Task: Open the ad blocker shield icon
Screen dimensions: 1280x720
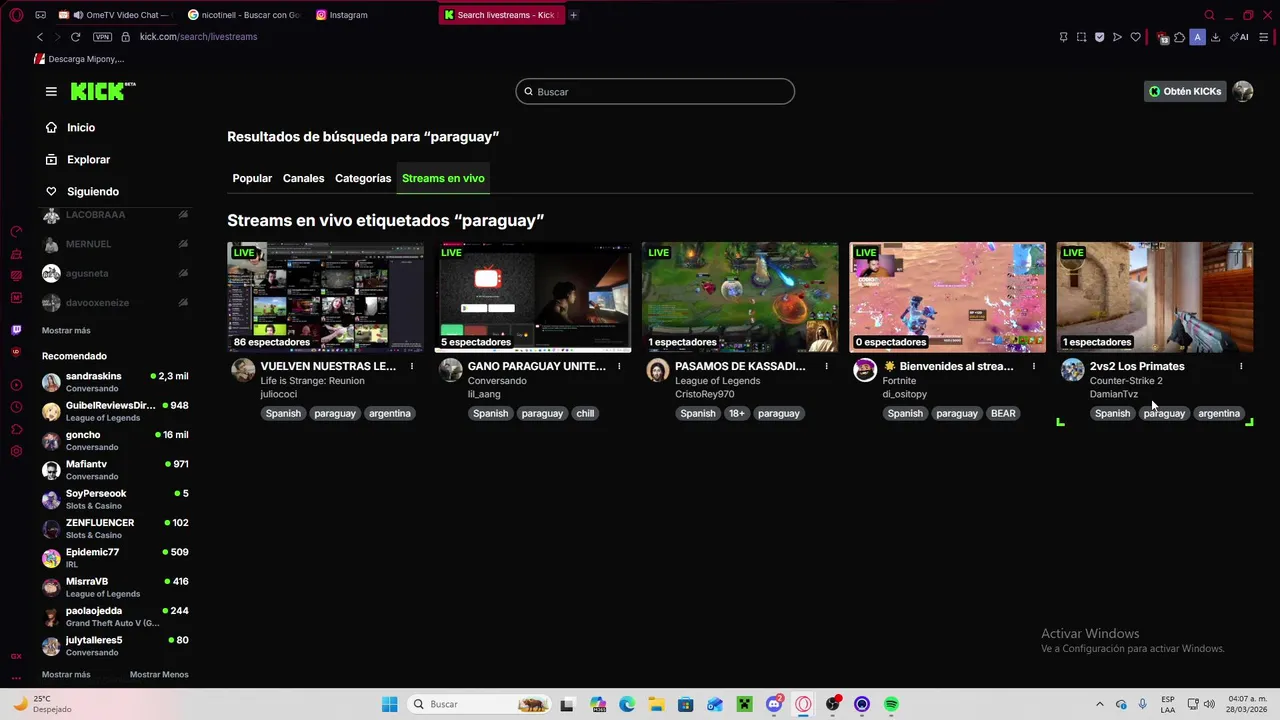Action: (1099, 37)
